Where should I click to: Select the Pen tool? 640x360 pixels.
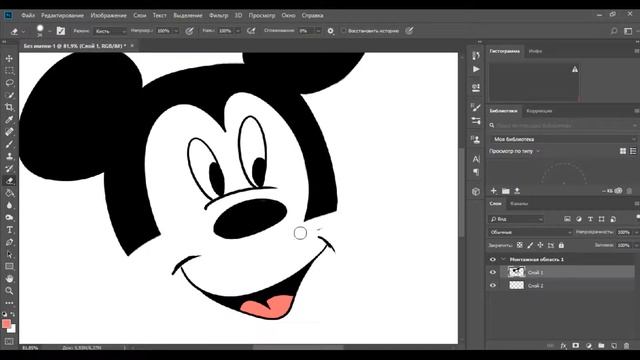tap(9, 242)
